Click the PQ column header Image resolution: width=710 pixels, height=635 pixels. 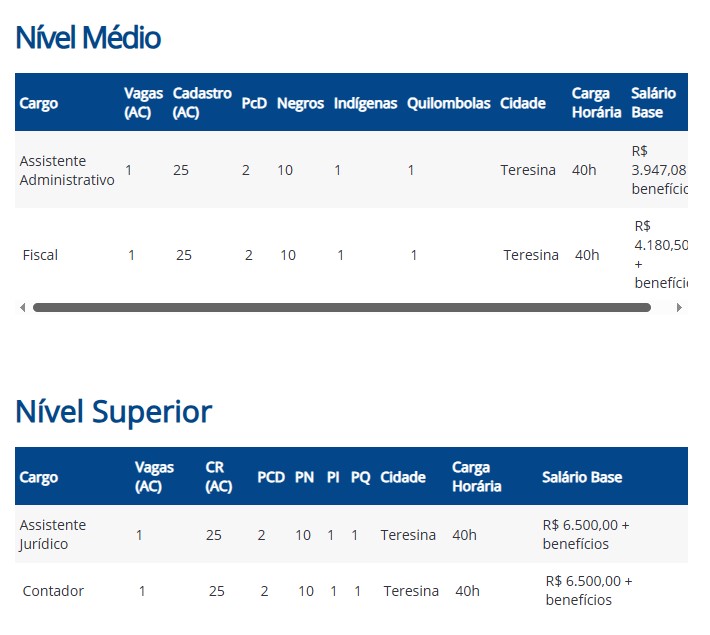pyautogui.click(x=360, y=477)
